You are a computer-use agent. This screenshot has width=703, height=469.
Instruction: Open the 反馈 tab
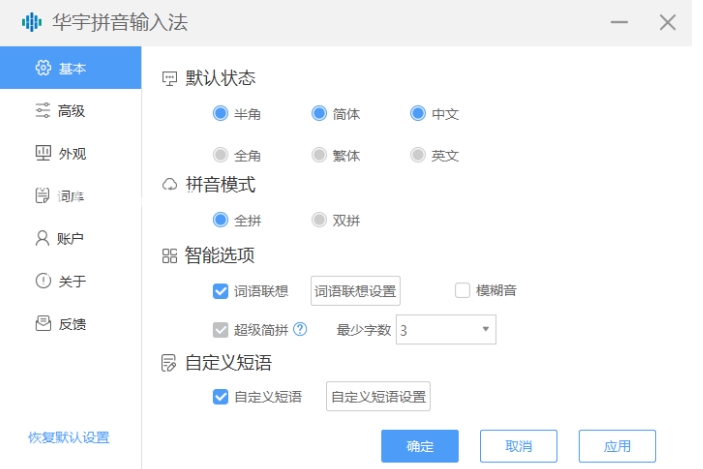point(70,323)
